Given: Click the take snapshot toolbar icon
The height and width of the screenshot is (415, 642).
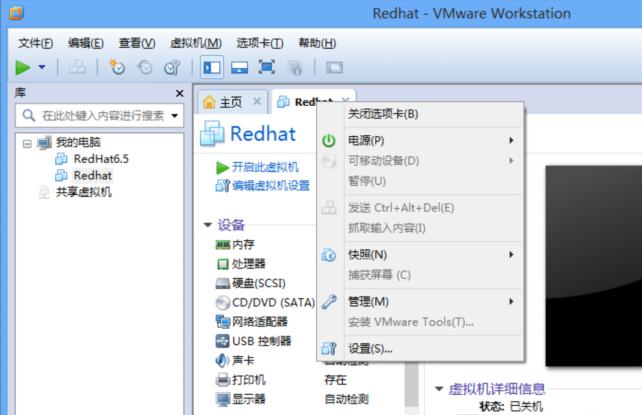Looking at the screenshot, I should (117, 67).
